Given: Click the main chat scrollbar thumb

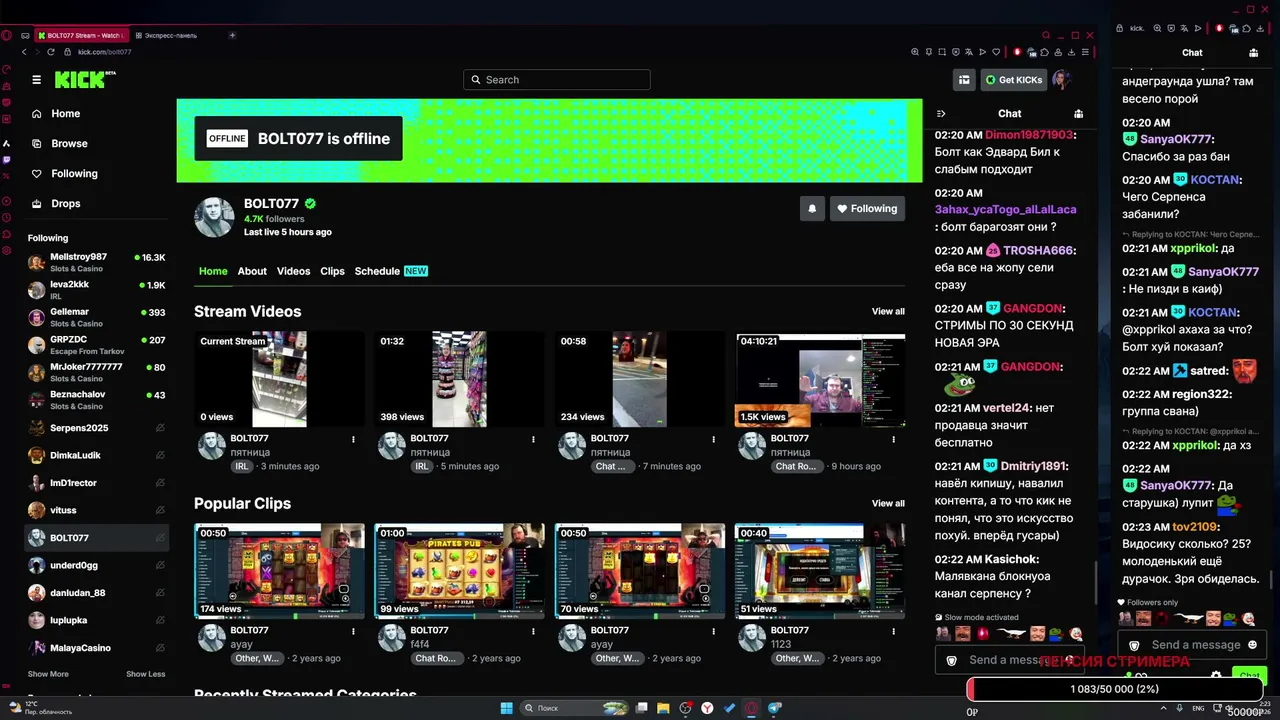Looking at the screenshot, I should (1097, 582).
